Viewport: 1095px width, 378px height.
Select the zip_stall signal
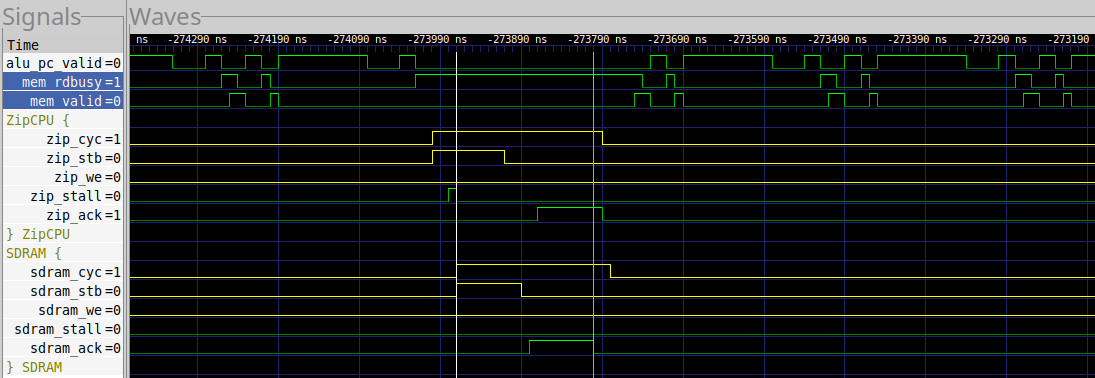tap(64, 196)
